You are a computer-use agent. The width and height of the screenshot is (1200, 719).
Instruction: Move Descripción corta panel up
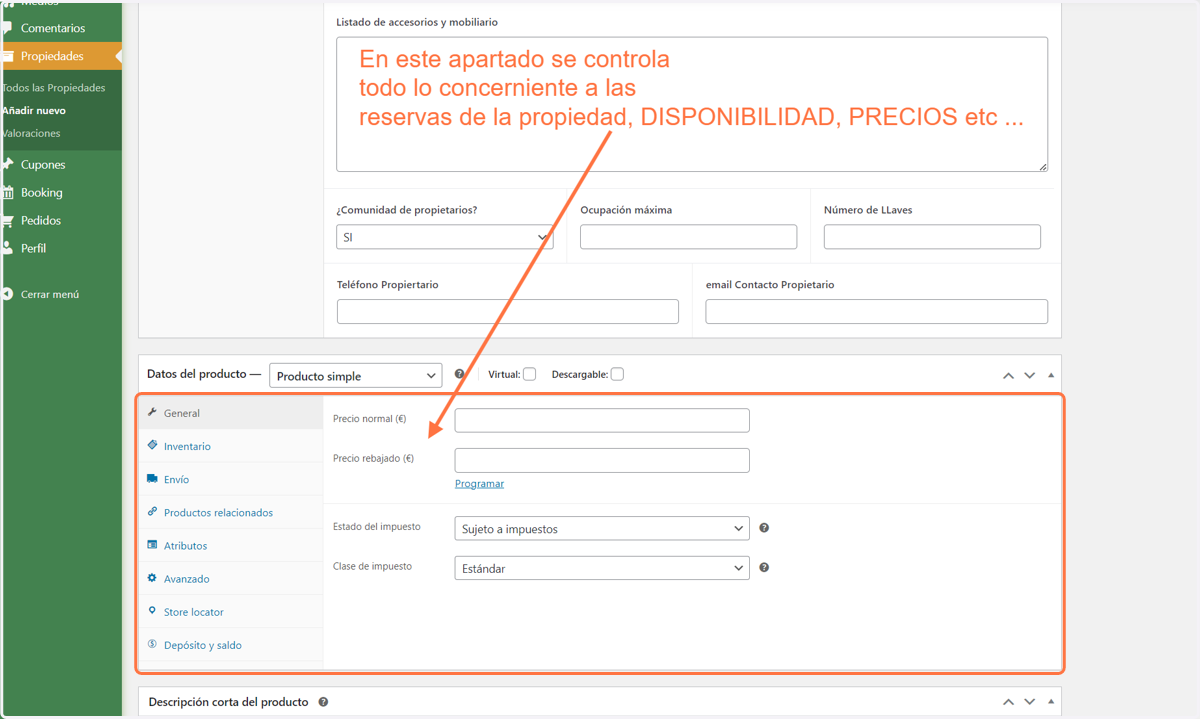point(1009,702)
